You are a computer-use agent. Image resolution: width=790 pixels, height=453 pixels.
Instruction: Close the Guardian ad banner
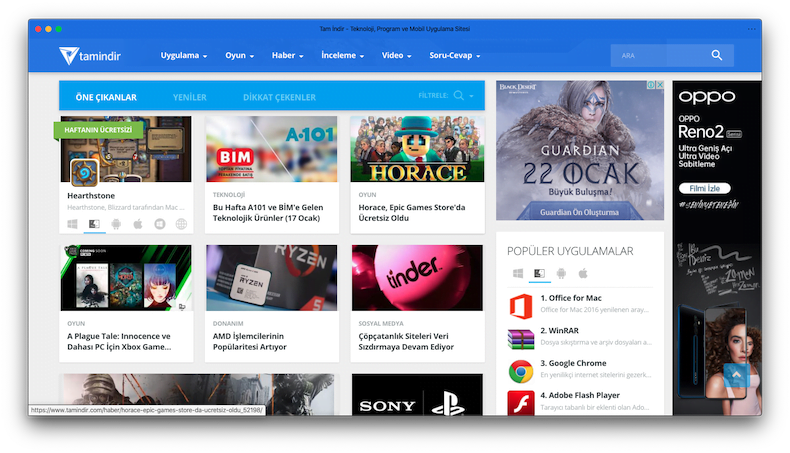pos(659,85)
